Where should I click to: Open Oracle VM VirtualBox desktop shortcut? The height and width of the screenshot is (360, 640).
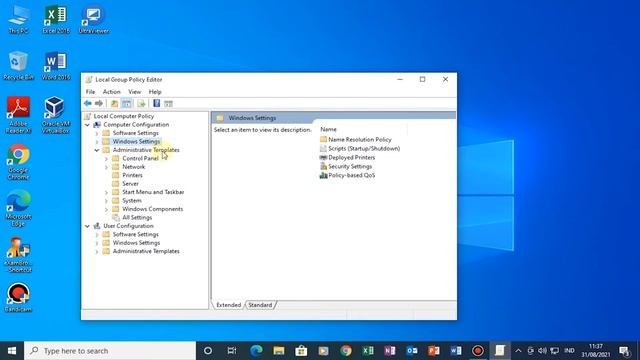point(55,115)
